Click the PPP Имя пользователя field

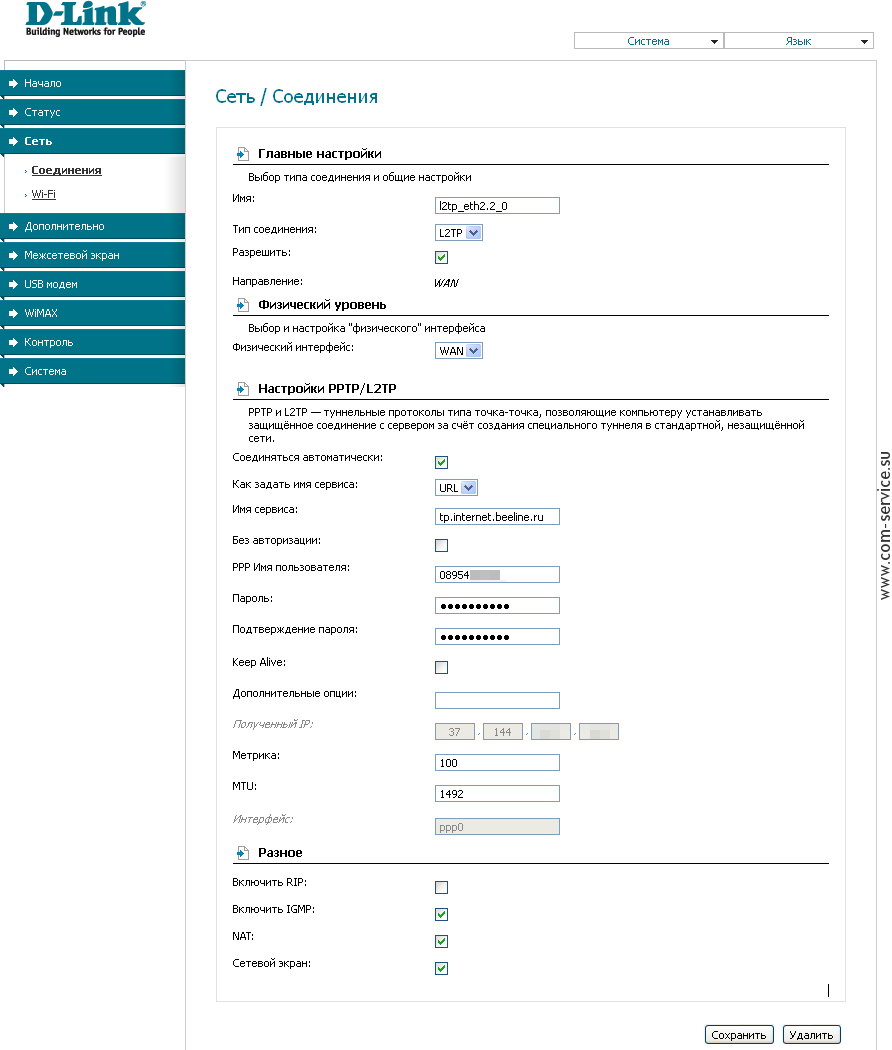point(497,575)
